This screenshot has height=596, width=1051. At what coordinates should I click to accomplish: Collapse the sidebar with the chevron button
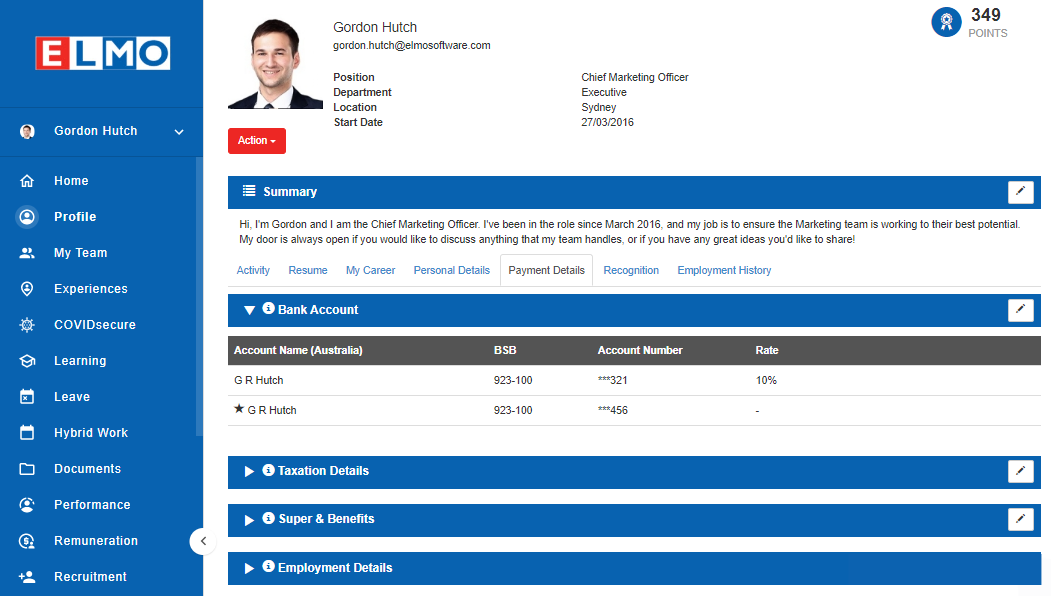(x=203, y=541)
